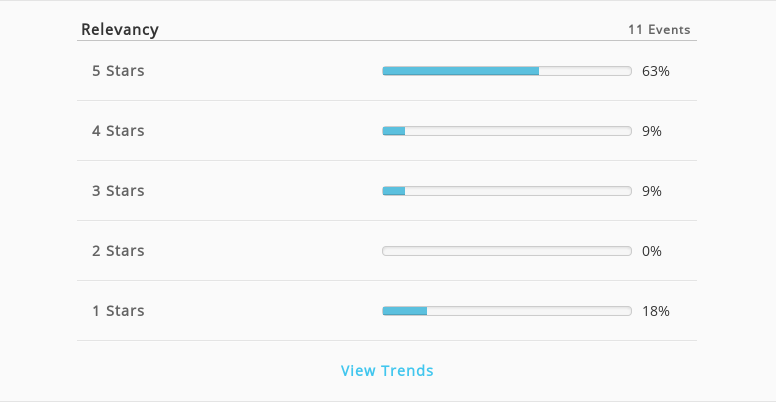Click the unfilled gray portion of 1 Stars bar
The image size is (776, 402).
click(x=529, y=311)
